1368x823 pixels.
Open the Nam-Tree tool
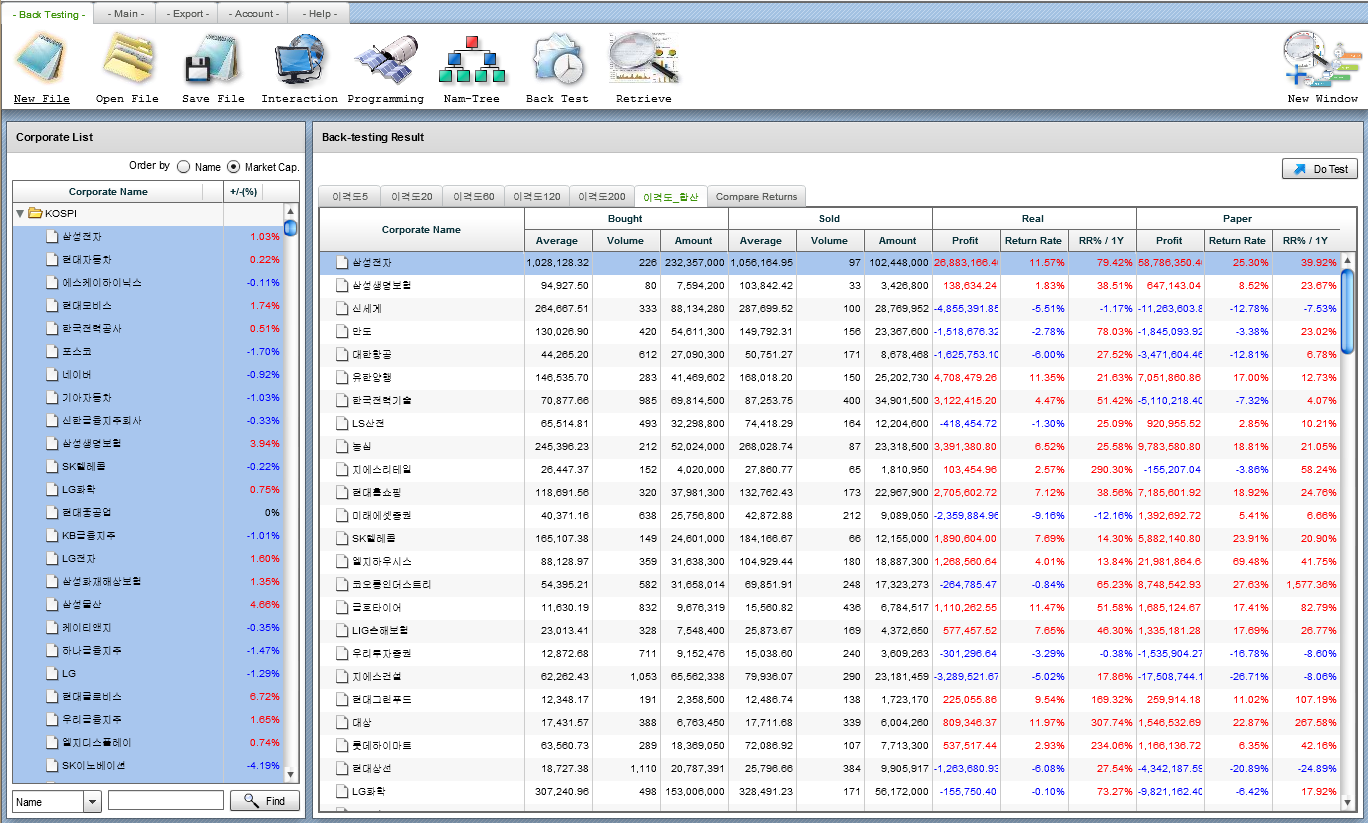(472, 60)
